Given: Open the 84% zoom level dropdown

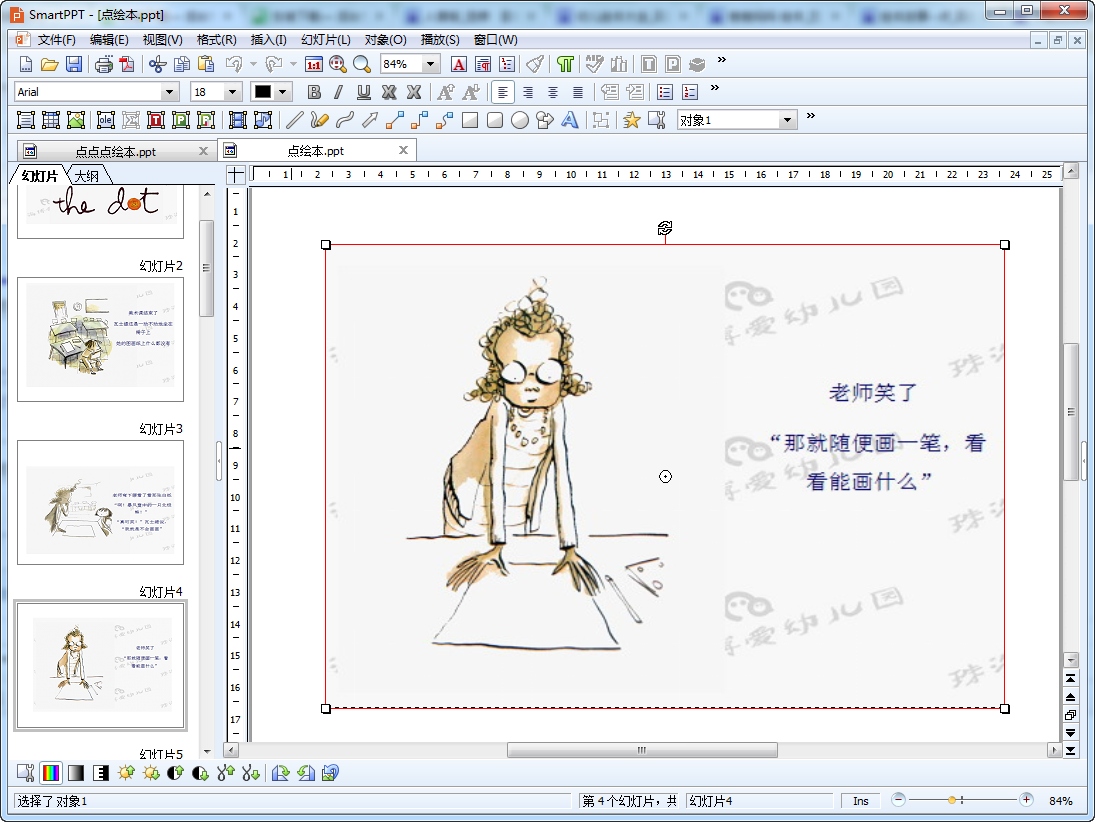Looking at the screenshot, I should pos(430,64).
